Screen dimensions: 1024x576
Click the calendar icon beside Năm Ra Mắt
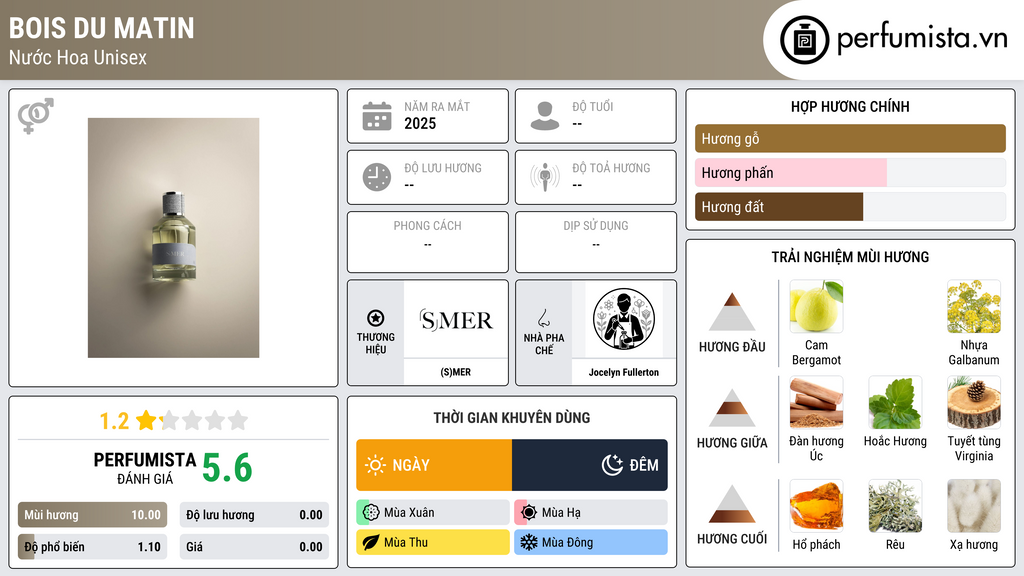click(377, 116)
